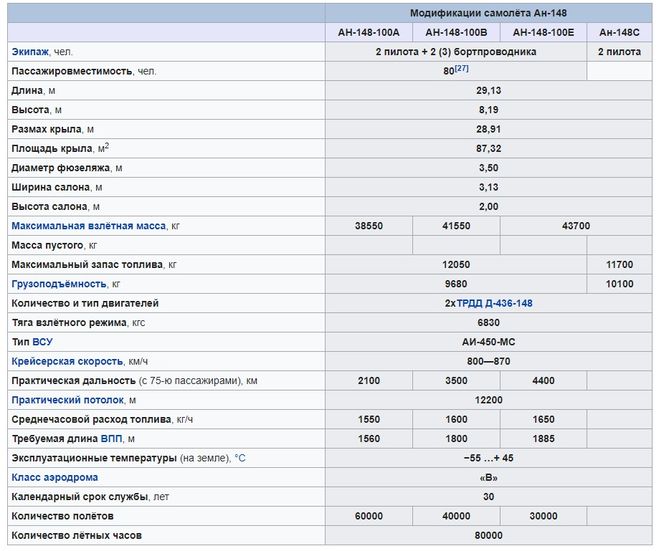Click the Модификации самолёта Ан-148 heading

488,13
